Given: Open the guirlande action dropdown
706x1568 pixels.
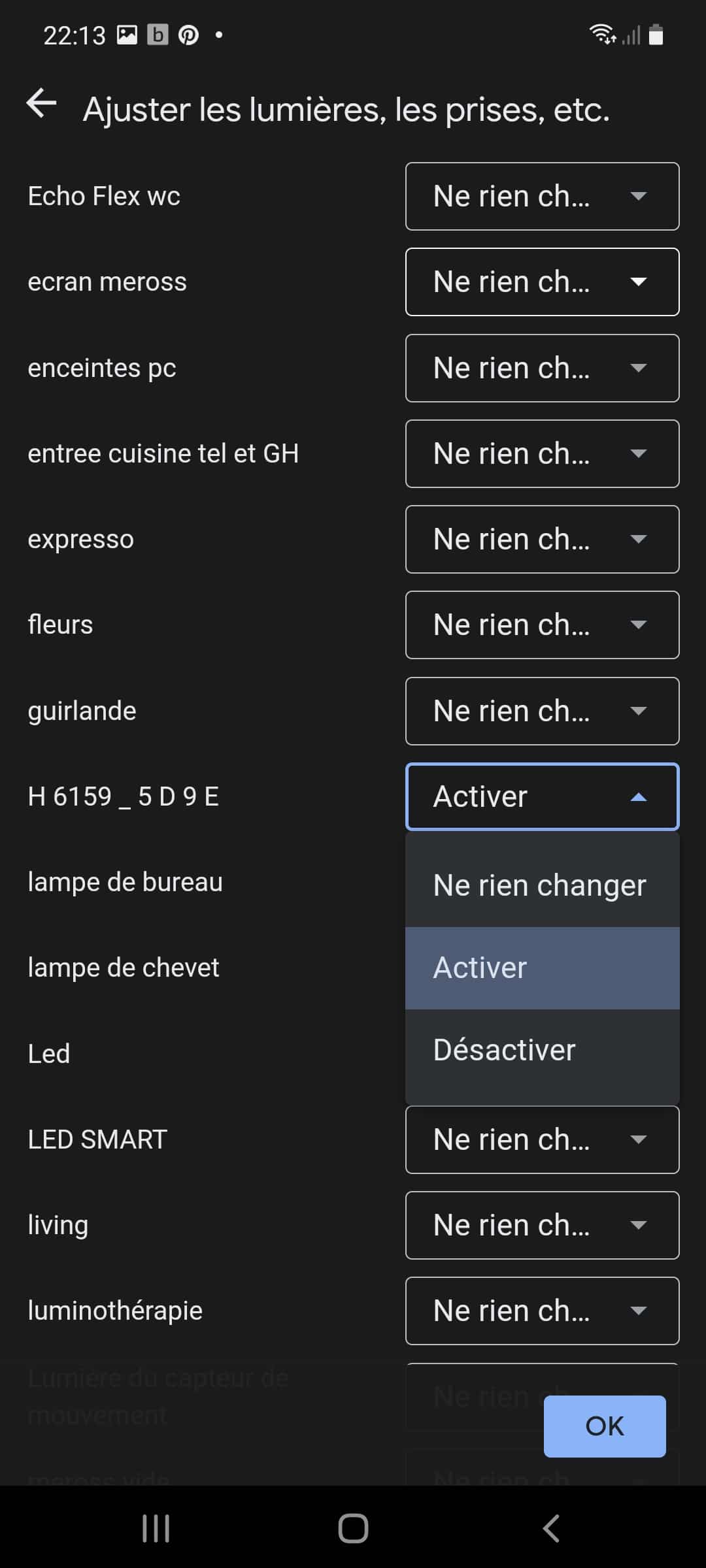Looking at the screenshot, I should [x=543, y=711].
